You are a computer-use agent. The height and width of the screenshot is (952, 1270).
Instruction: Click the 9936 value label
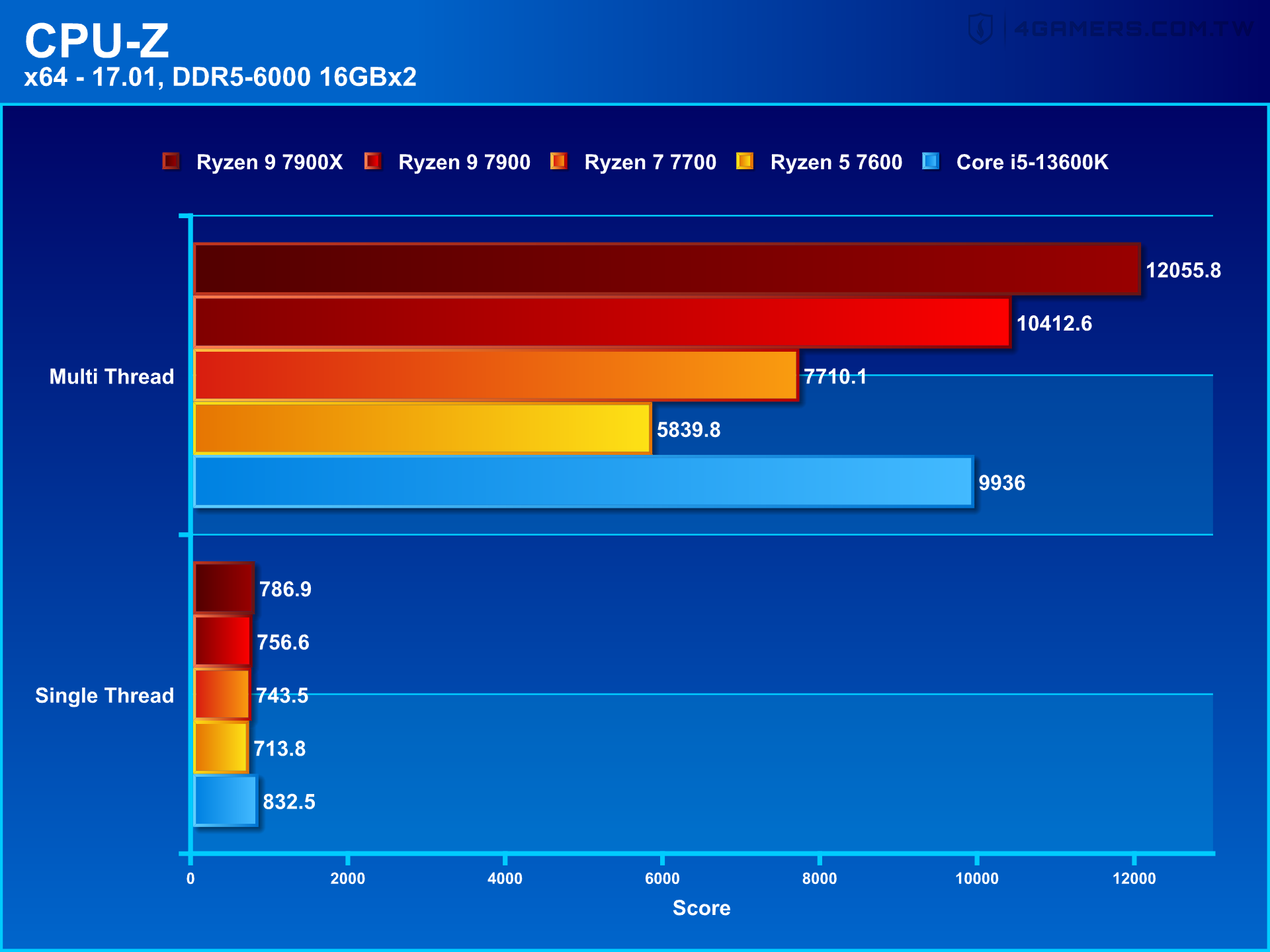(x=1002, y=483)
